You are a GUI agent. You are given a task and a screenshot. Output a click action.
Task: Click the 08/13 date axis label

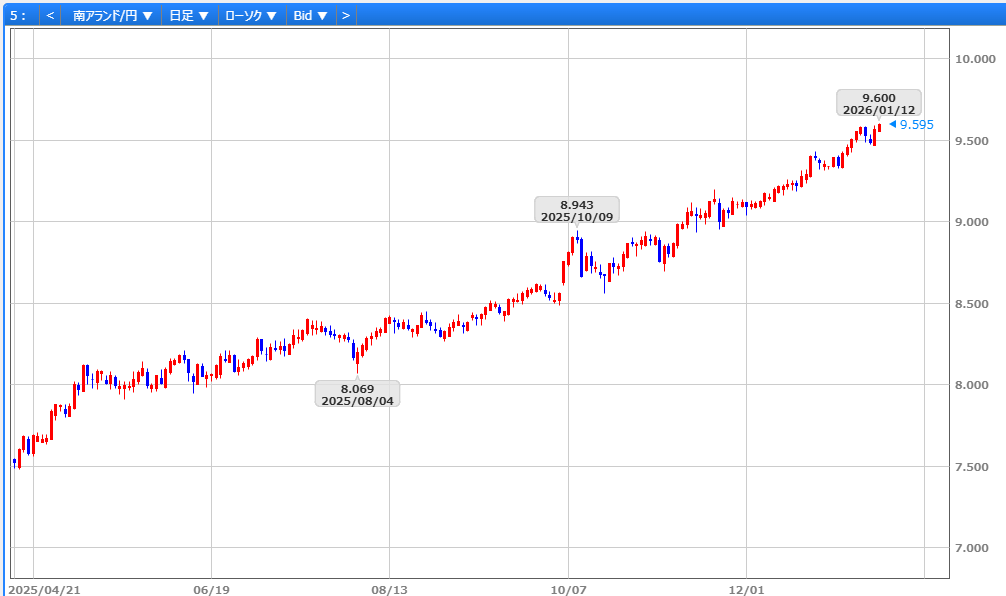point(389,590)
